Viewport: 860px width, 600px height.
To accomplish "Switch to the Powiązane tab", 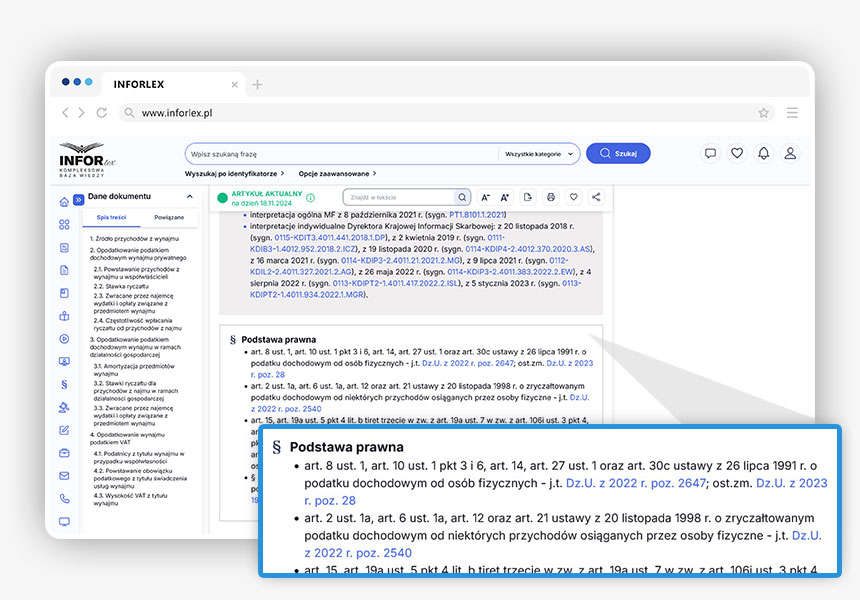I will point(168,217).
